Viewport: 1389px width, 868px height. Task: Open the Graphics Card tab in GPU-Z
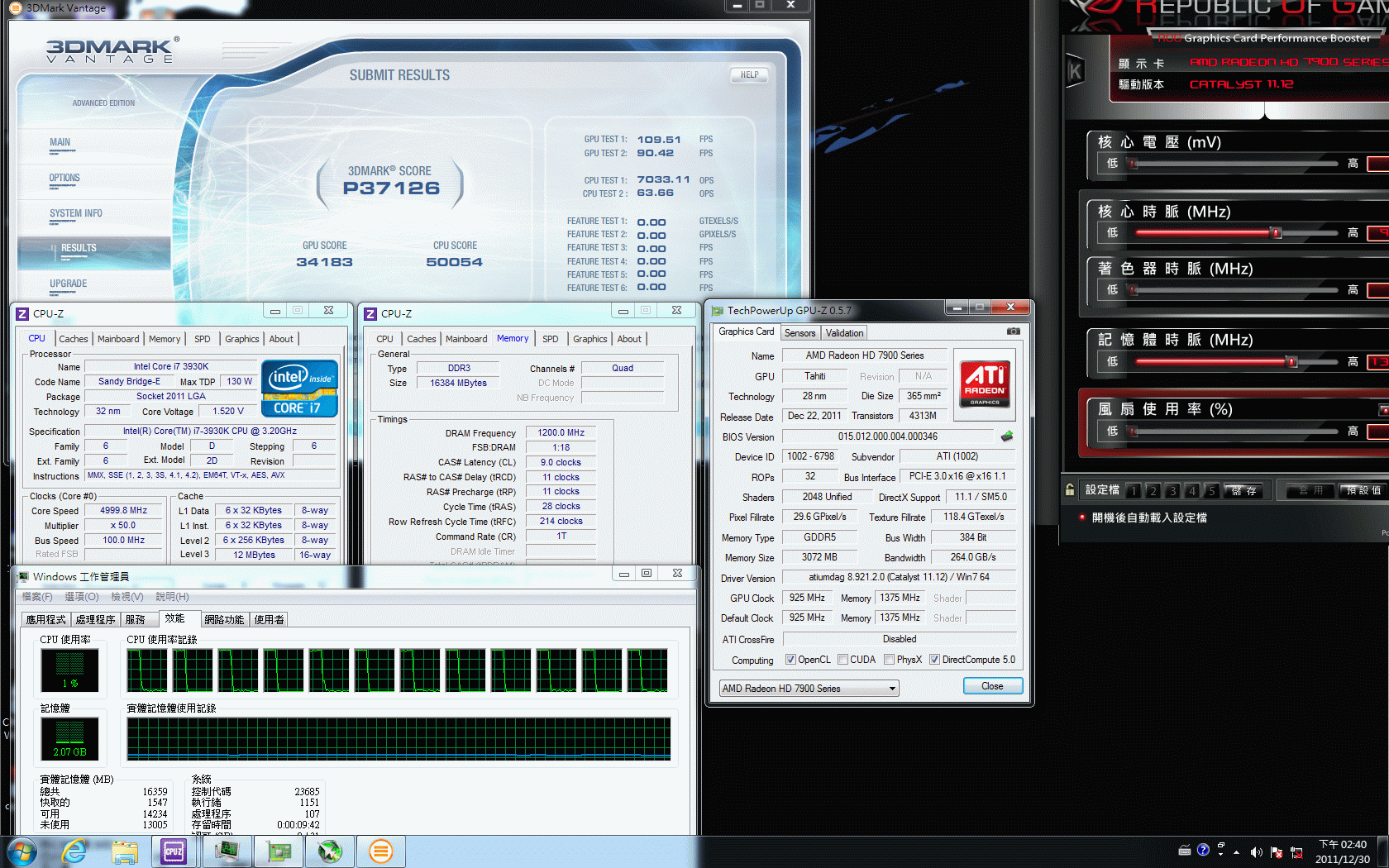tap(747, 331)
